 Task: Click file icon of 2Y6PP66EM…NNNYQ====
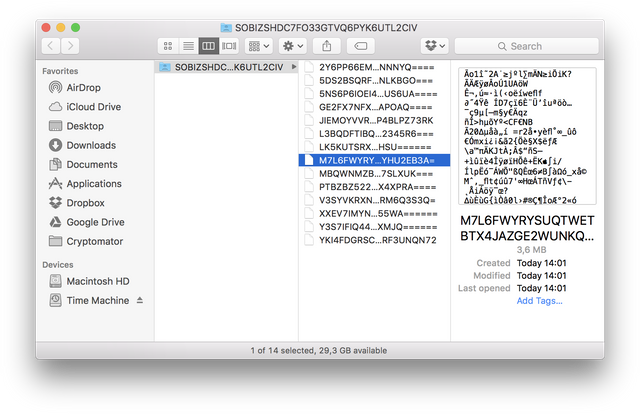309,67
